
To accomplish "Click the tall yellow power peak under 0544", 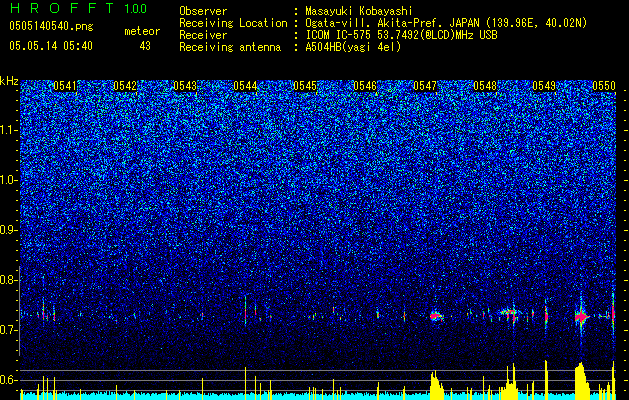I will click(245, 383).
